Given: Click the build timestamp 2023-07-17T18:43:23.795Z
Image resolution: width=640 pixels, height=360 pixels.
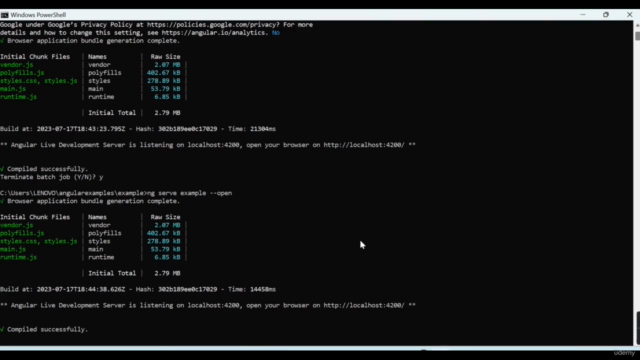Looking at the screenshot, I should pyautogui.click(x=81, y=129).
